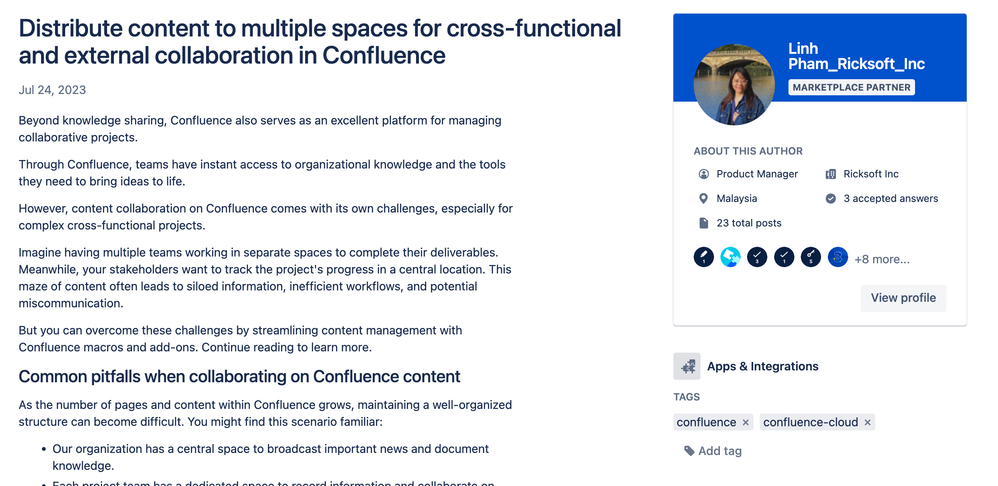This screenshot has width=998, height=486.
Task: Click the checkmark badge numbered 3
Action: (x=757, y=257)
